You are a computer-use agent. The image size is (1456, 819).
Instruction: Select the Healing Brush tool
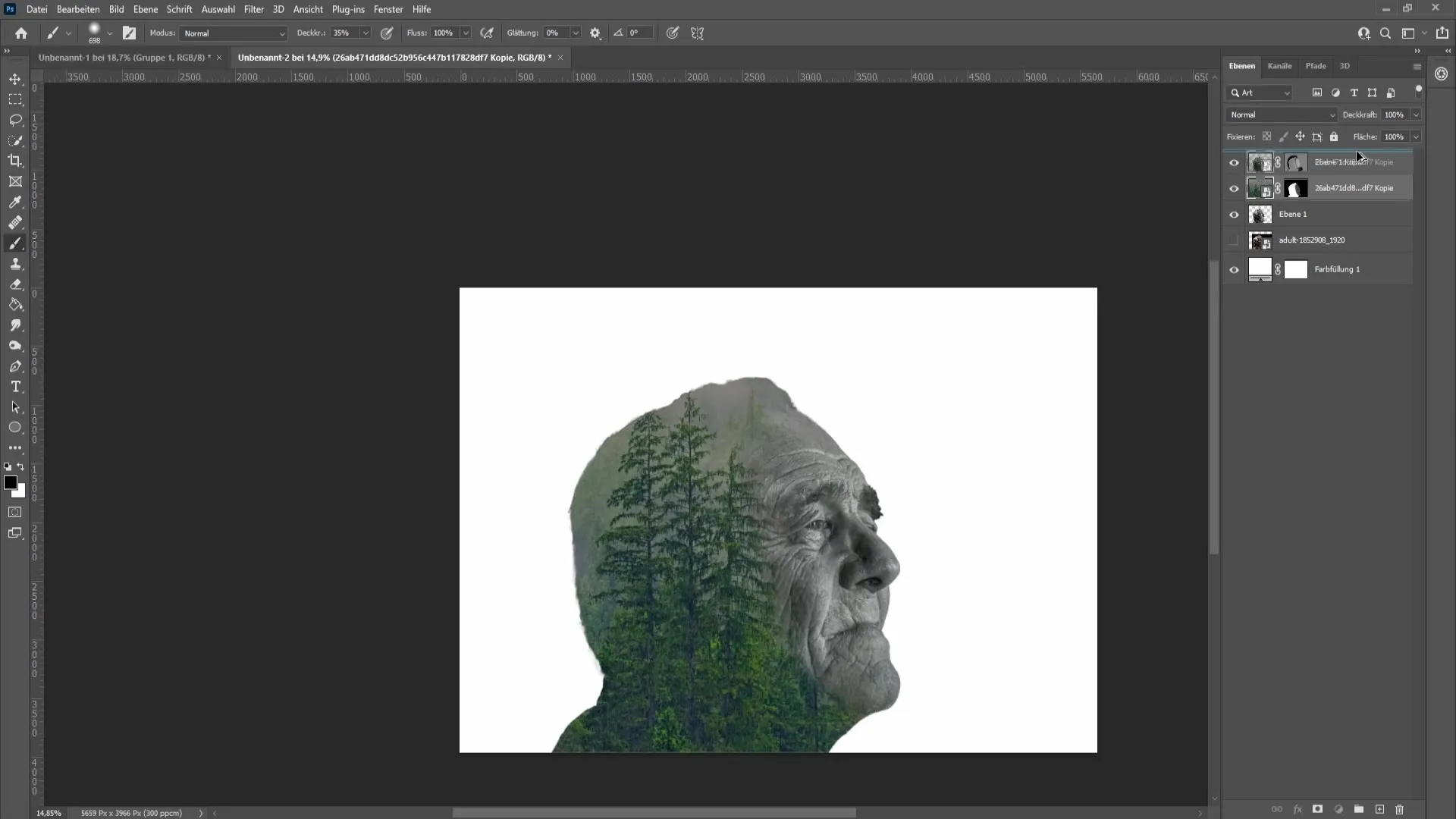[15, 222]
